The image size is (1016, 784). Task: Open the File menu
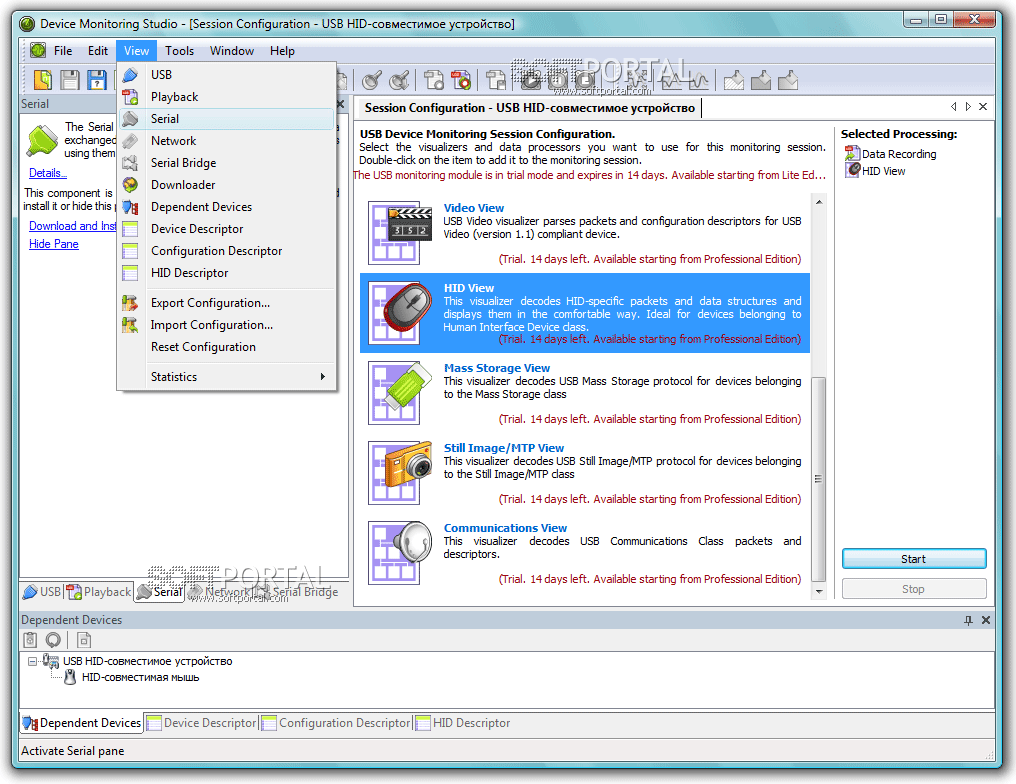click(63, 51)
